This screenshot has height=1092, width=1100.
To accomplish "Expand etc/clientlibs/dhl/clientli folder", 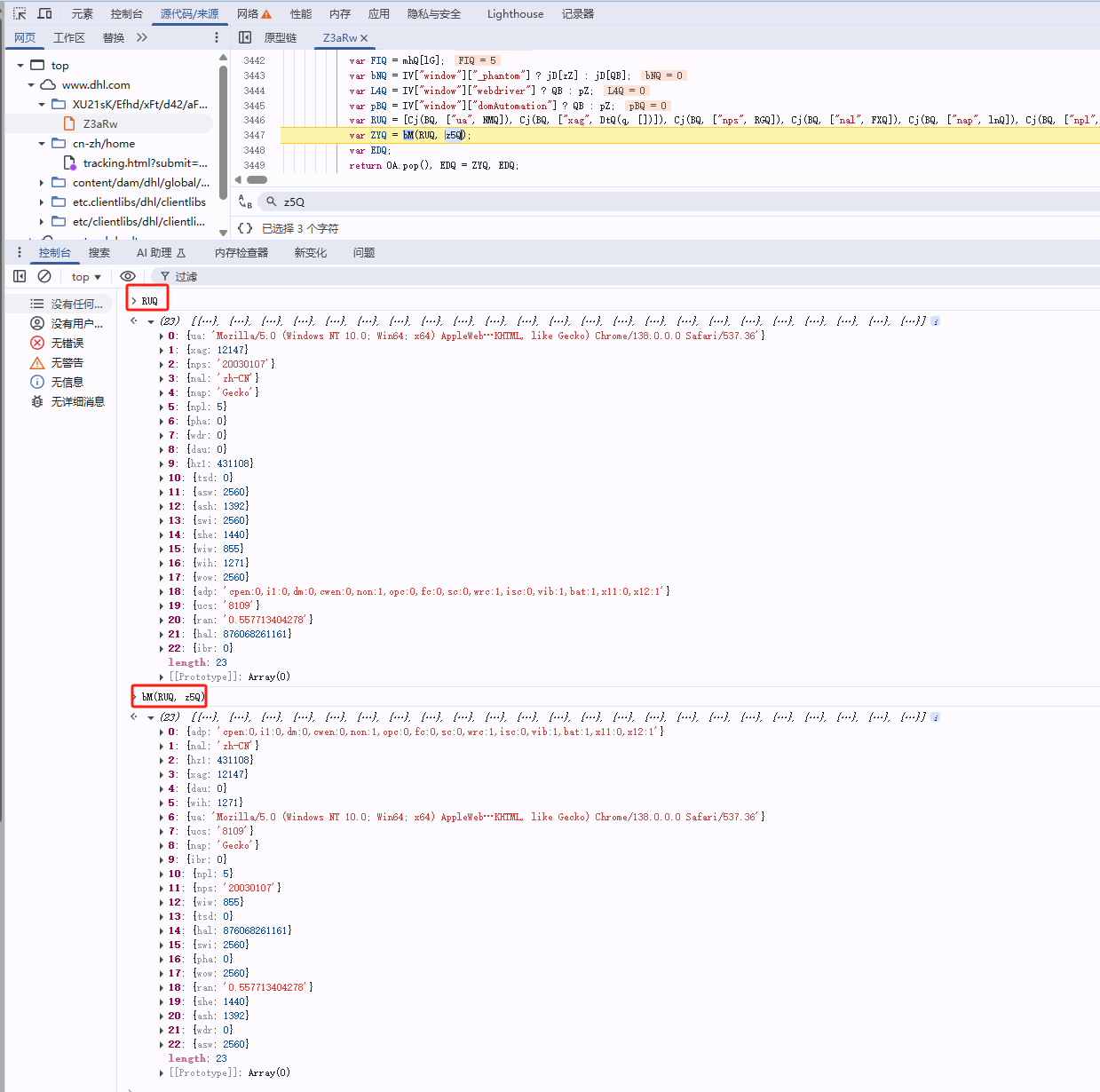I will point(42,222).
